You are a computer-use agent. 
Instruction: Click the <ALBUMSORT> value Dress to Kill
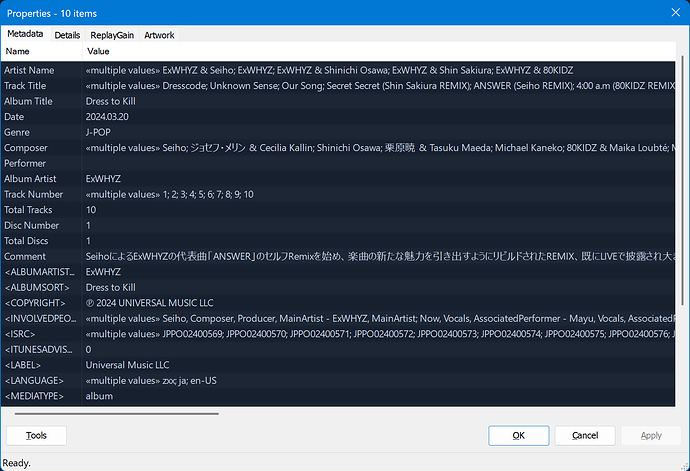[110, 287]
